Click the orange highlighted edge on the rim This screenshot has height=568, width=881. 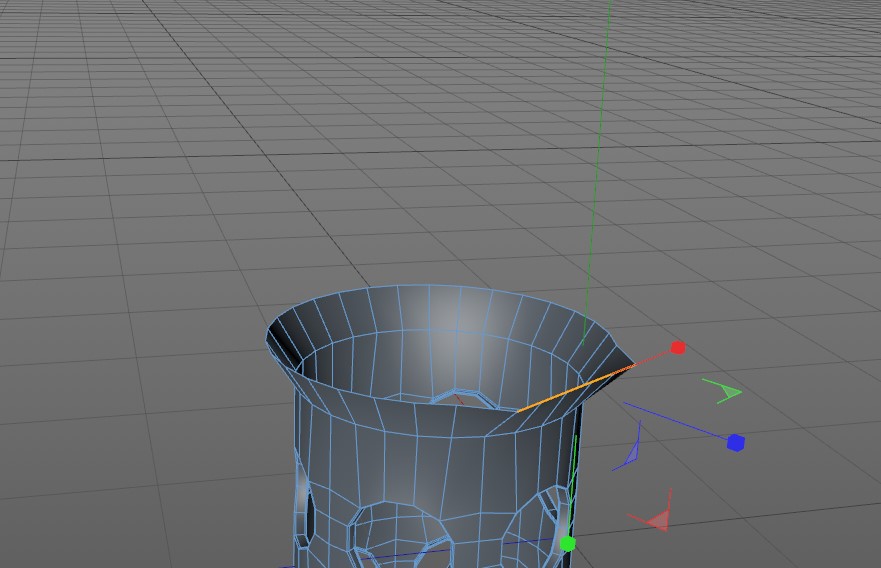click(x=575, y=389)
